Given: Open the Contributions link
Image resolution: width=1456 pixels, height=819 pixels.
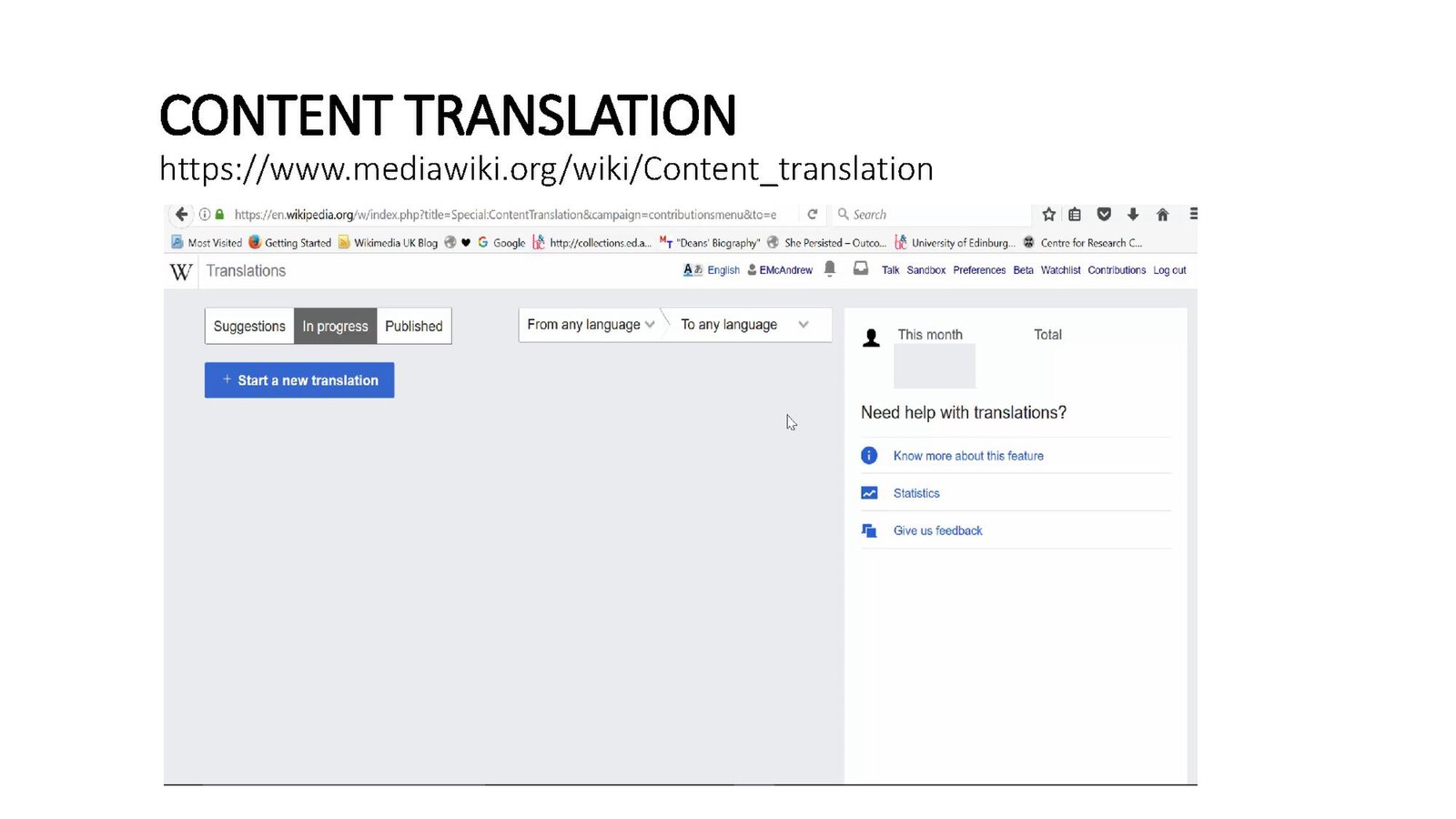Looking at the screenshot, I should click(x=1117, y=270).
